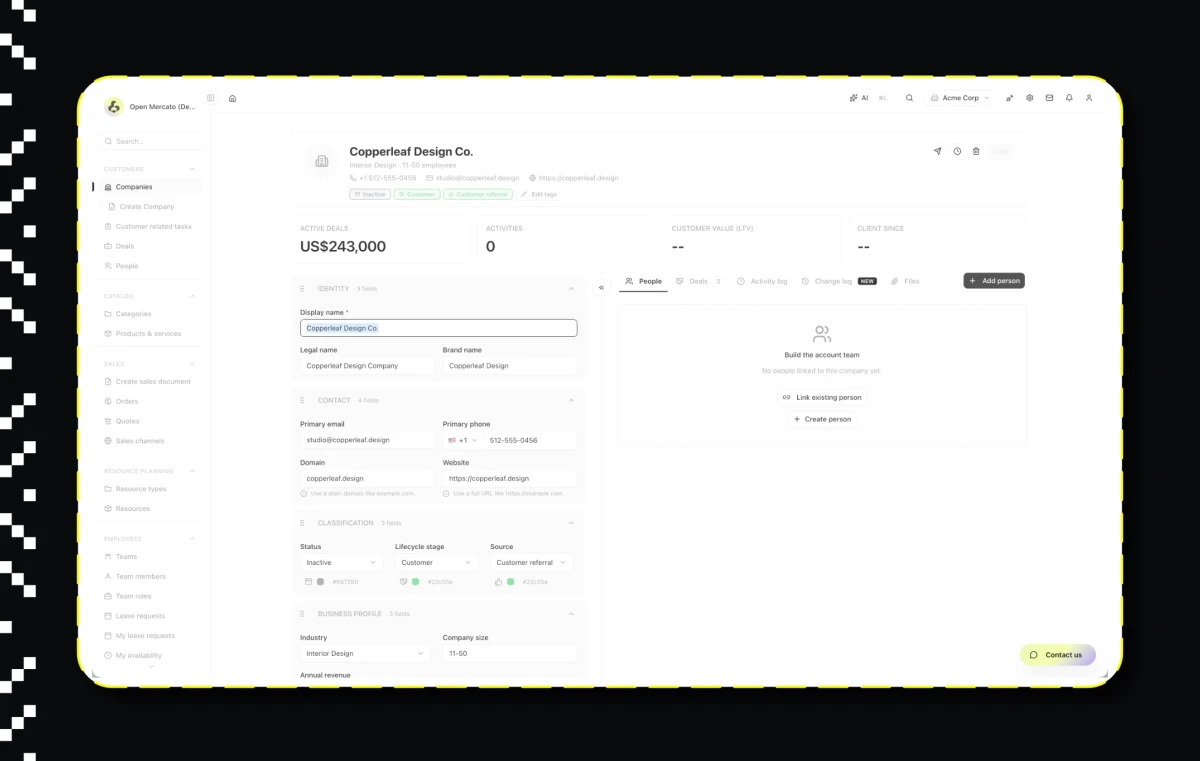Collapse the Contact section chevron
This screenshot has width=1200, height=761.
[571, 400]
